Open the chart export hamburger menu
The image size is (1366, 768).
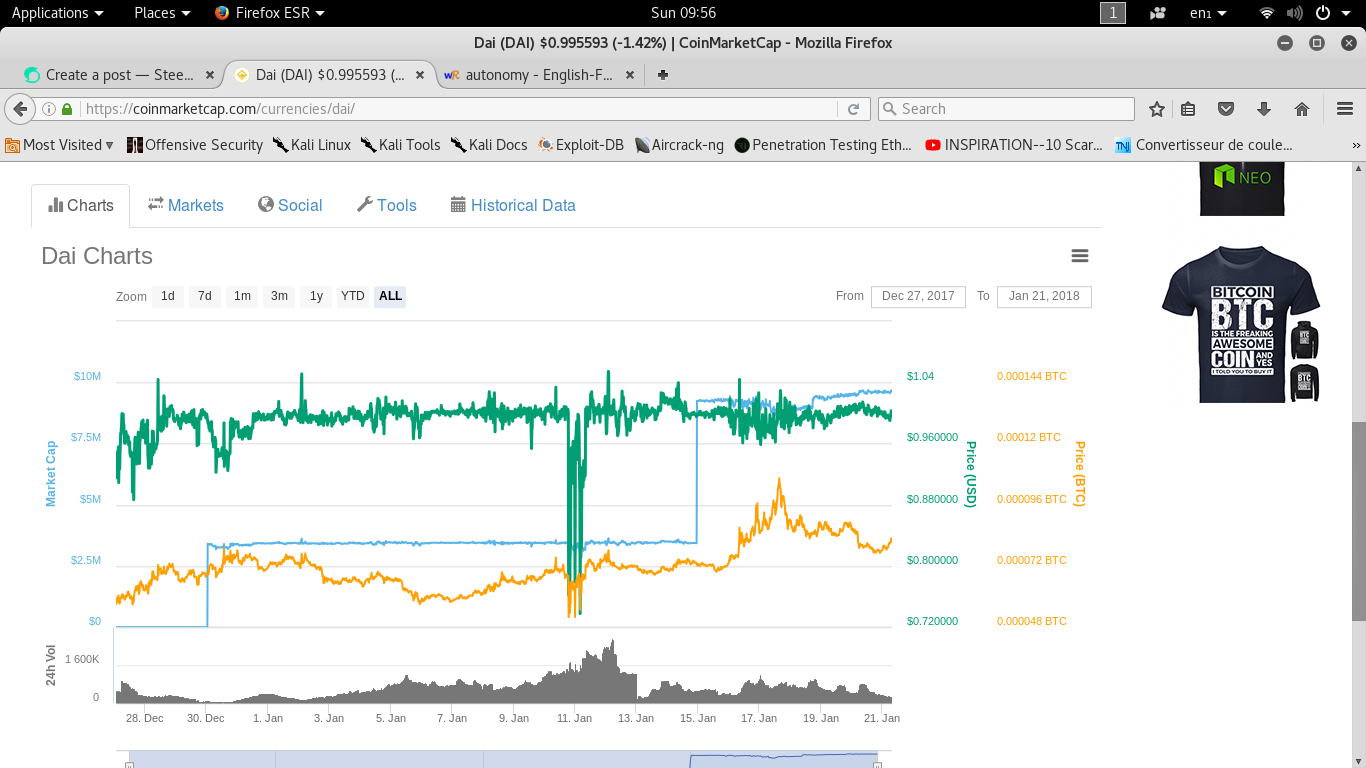(x=1080, y=256)
